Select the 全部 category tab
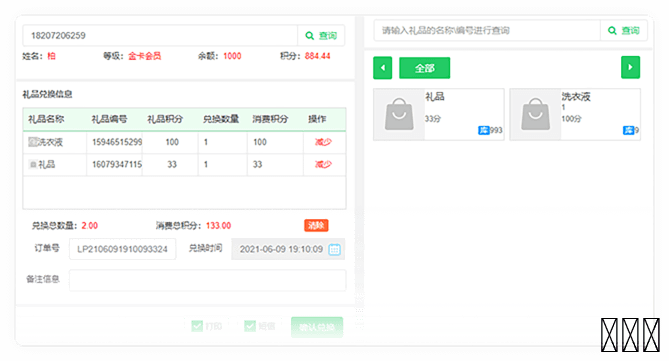669x361 pixels. coord(425,68)
